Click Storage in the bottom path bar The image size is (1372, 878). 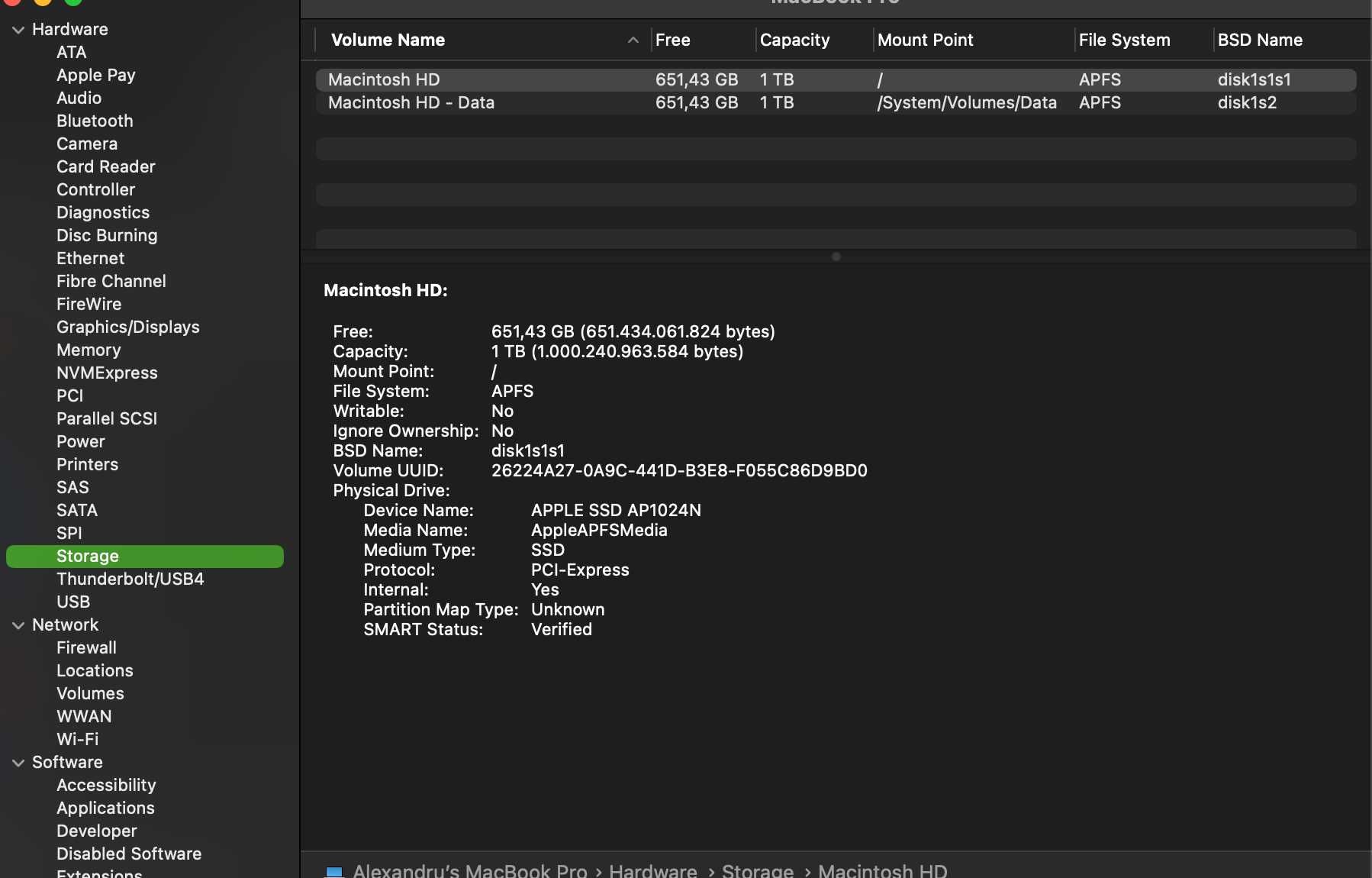757,871
